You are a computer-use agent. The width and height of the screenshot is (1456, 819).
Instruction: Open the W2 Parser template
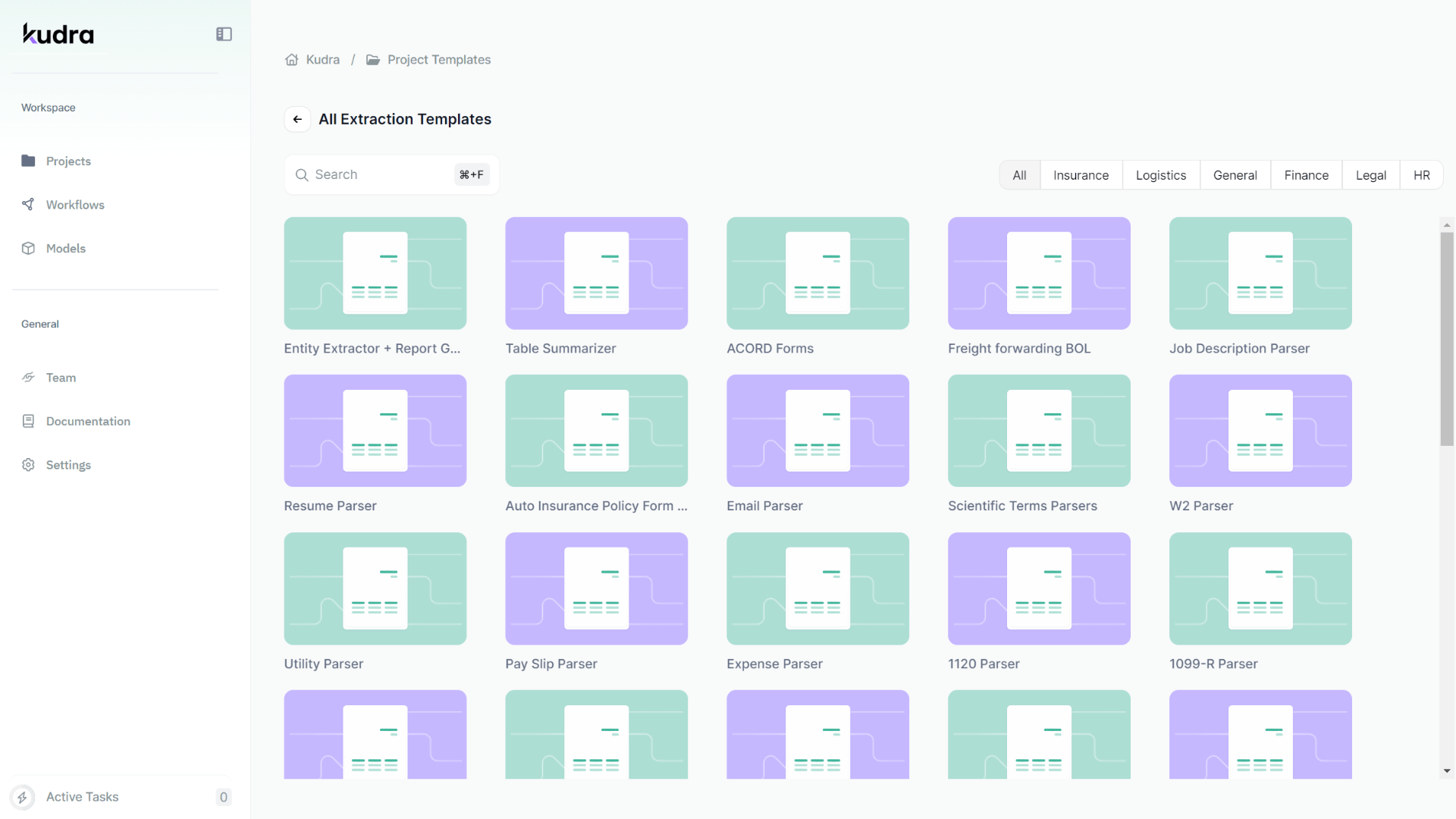click(1260, 431)
